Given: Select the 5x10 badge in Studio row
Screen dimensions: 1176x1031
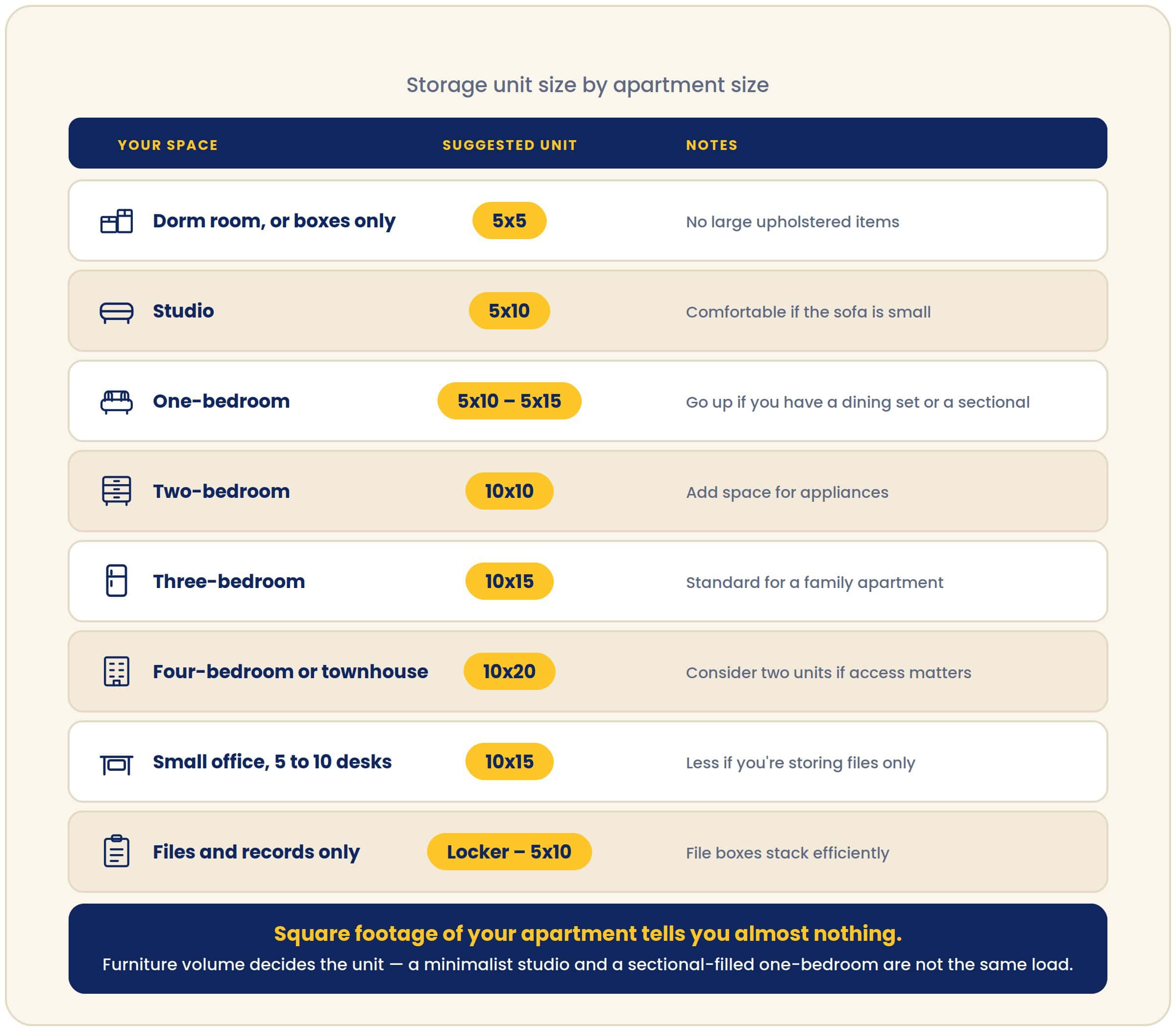Looking at the screenshot, I should pyautogui.click(x=509, y=311).
